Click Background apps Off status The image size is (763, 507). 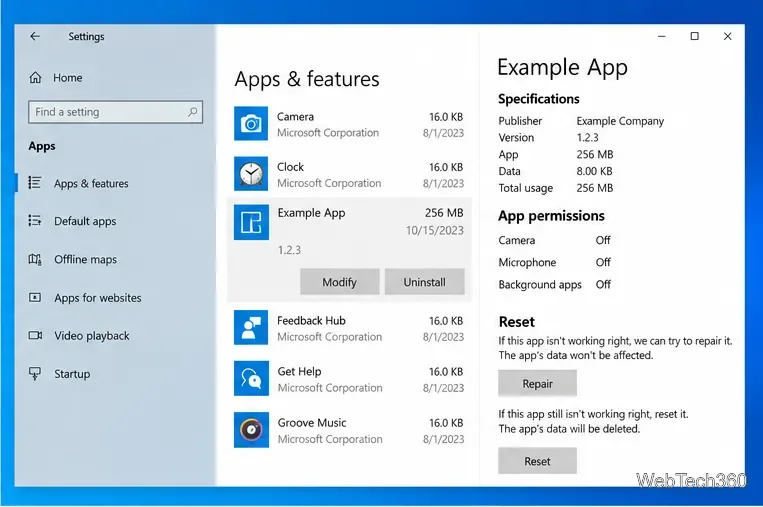click(x=603, y=285)
